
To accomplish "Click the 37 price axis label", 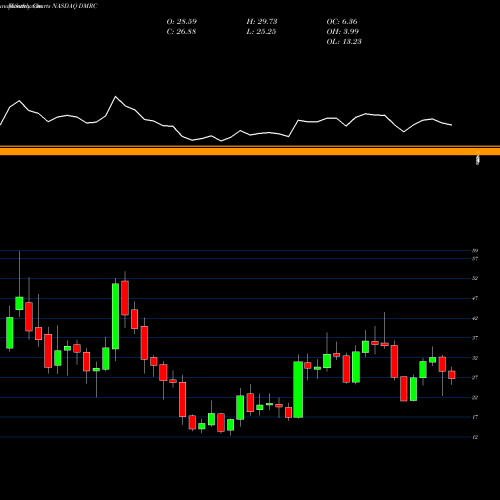I will coord(475,338).
